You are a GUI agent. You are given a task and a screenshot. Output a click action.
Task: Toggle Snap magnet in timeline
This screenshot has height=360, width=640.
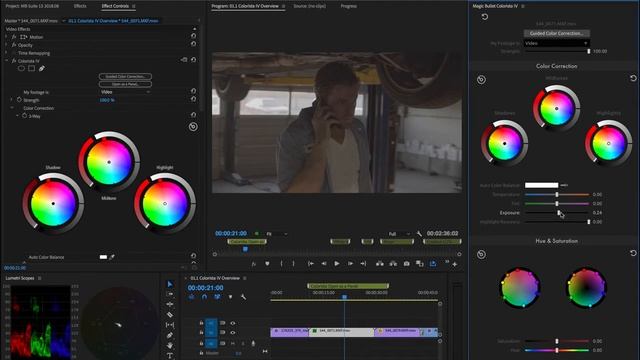tap(204, 297)
